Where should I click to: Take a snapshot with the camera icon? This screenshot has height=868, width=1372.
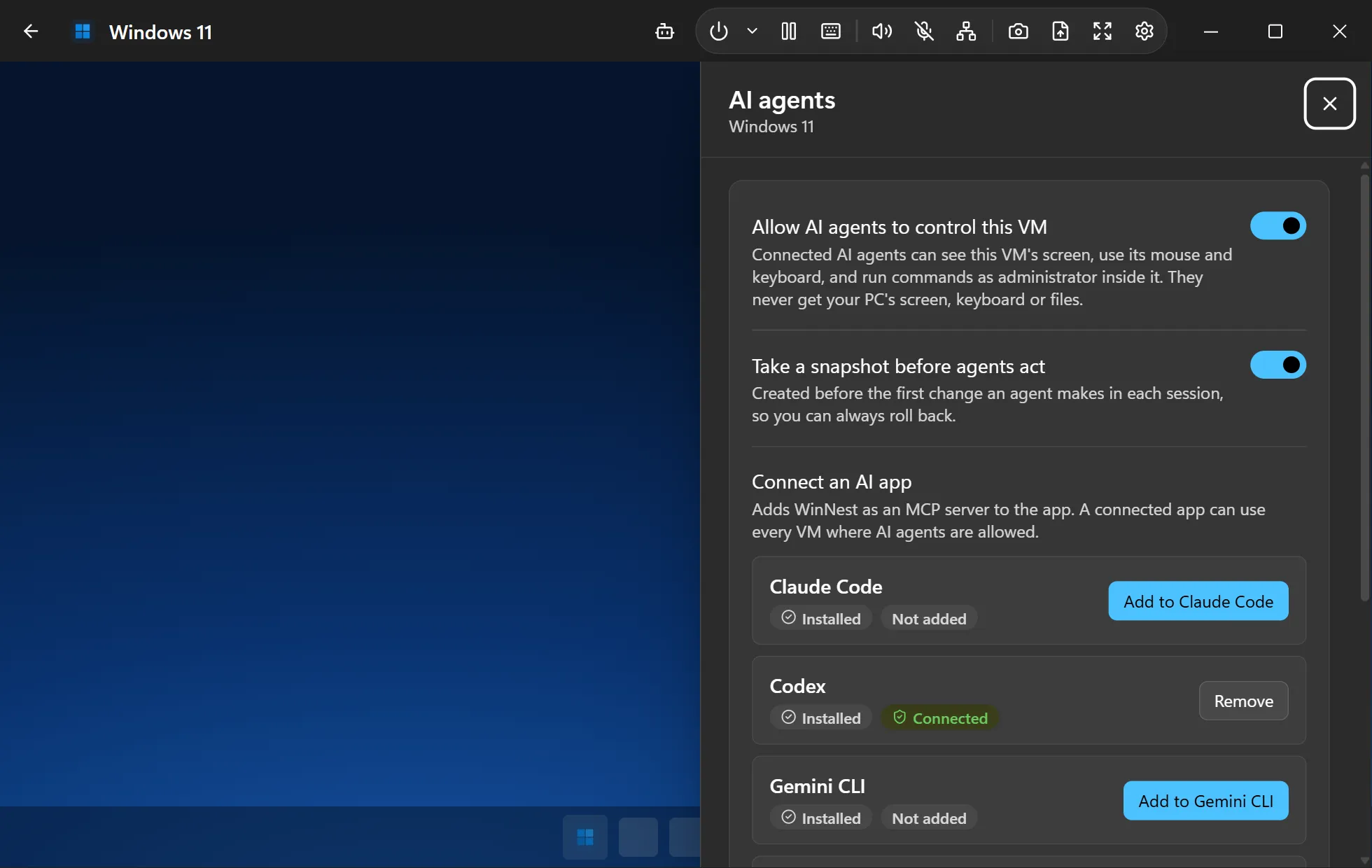coord(1018,31)
